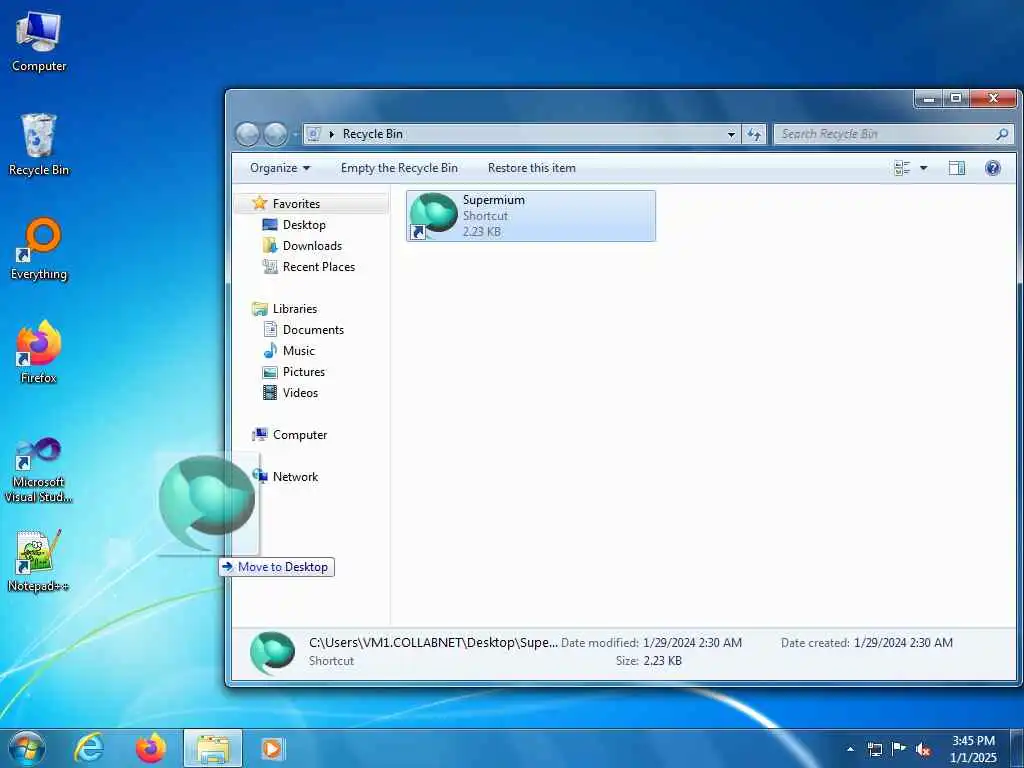Change view with the views icon

click(902, 168)
